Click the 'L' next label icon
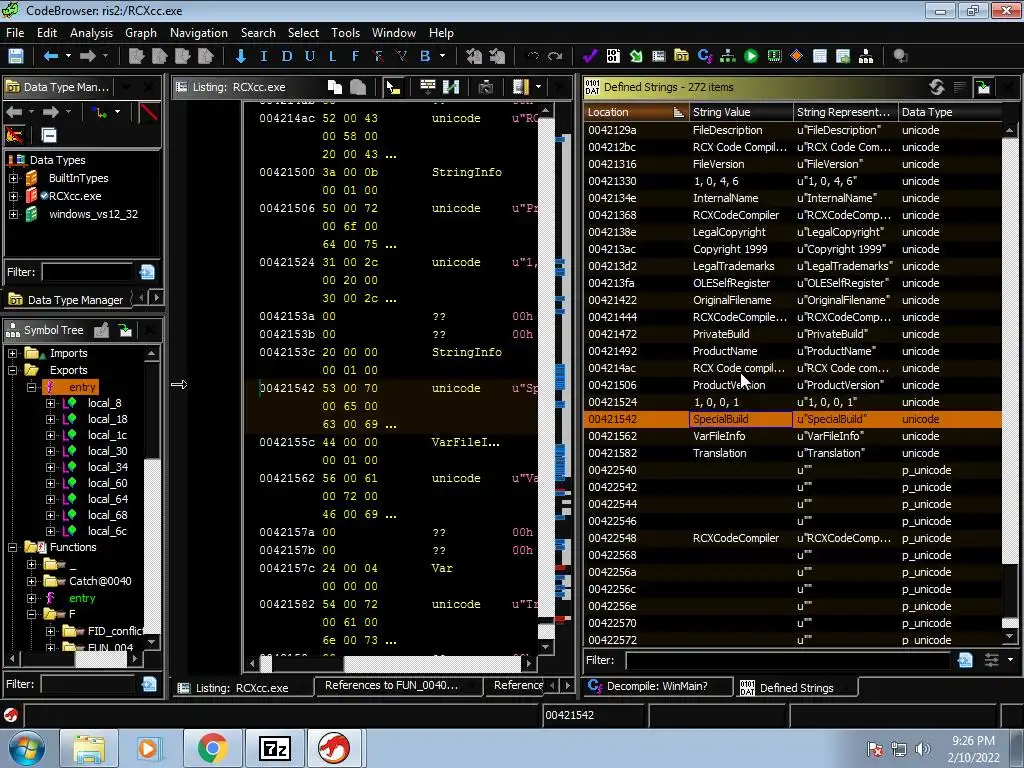 (x=332, y=56)
